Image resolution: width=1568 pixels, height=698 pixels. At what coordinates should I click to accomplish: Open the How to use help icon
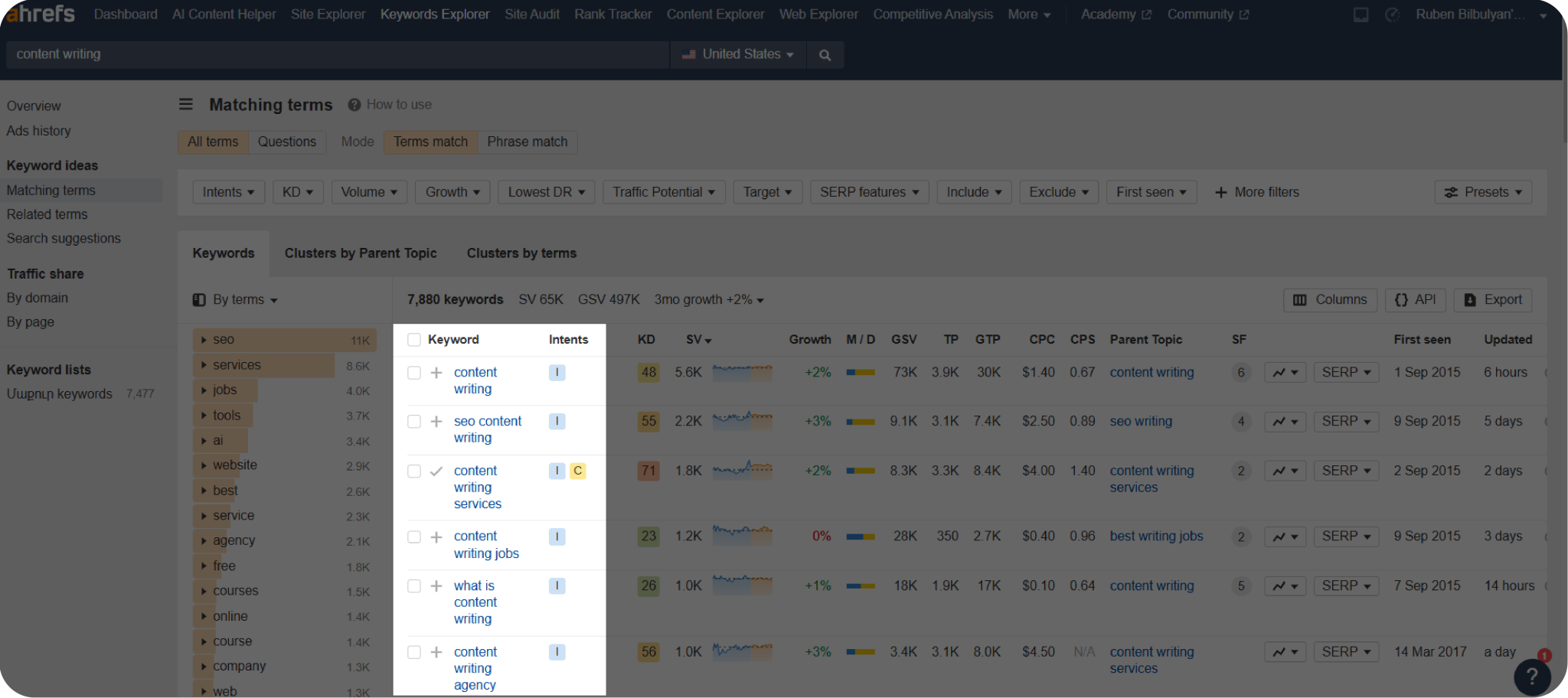tap(354, 104)
